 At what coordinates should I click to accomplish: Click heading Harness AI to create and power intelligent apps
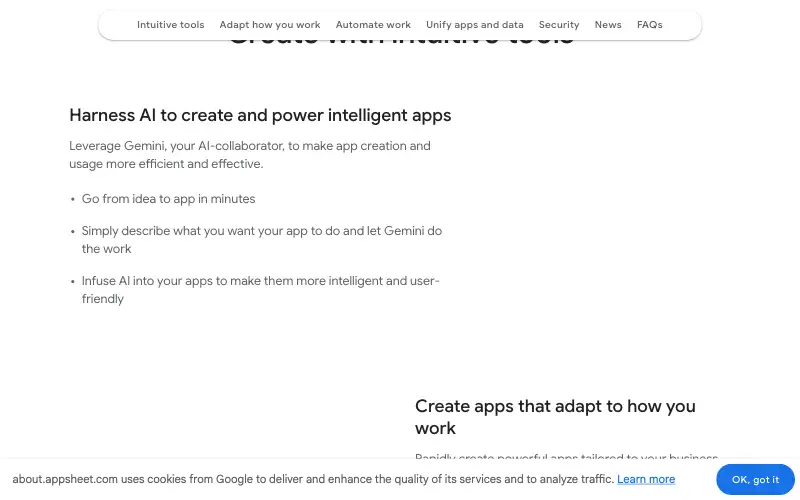[x=260, y=115]
